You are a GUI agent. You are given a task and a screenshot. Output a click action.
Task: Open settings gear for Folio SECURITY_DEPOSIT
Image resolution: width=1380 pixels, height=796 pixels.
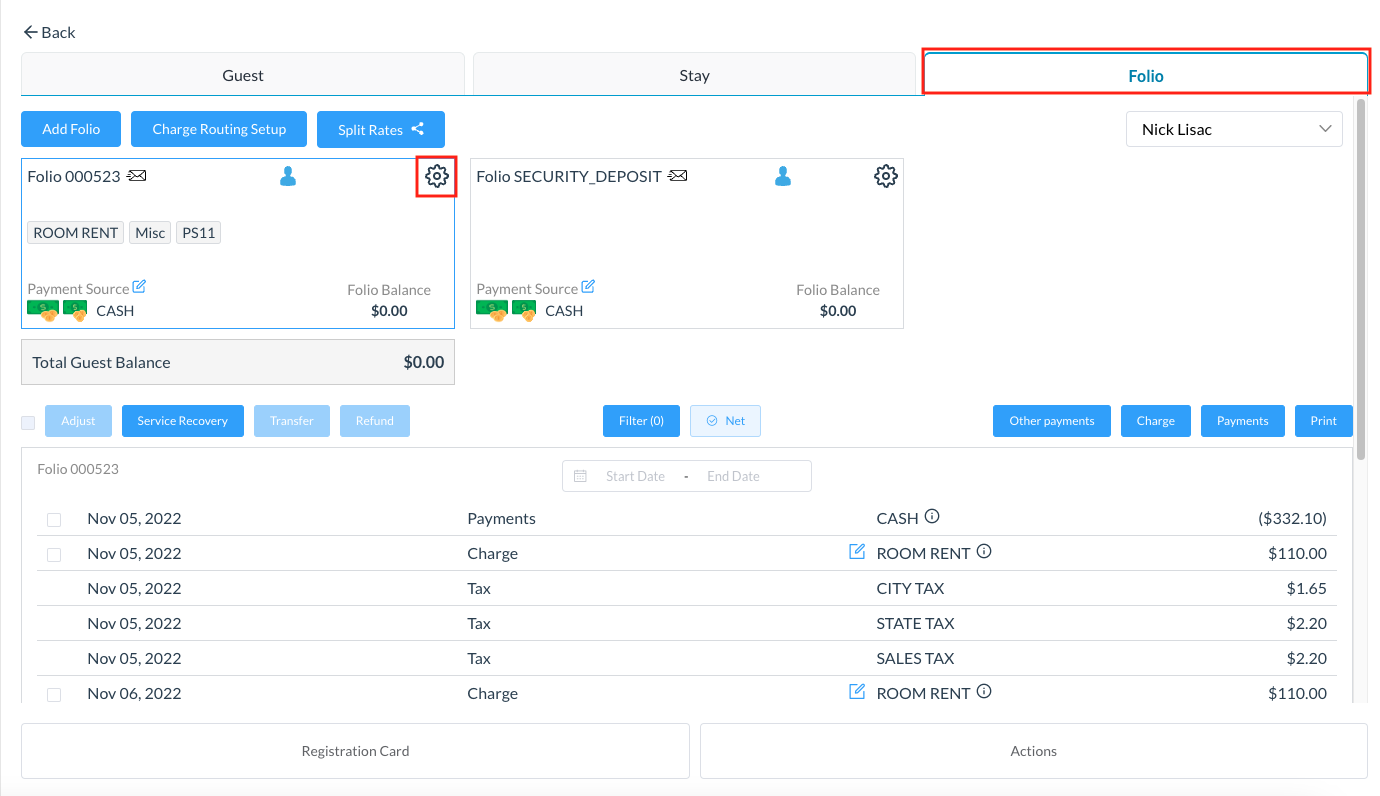[x=885, y=177]
